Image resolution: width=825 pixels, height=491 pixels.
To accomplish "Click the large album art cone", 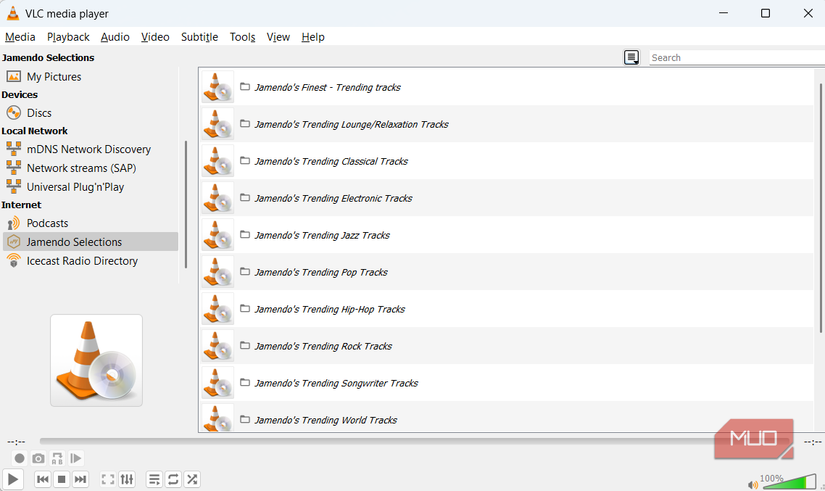I will pyautogui.click(x=96, y=360).
